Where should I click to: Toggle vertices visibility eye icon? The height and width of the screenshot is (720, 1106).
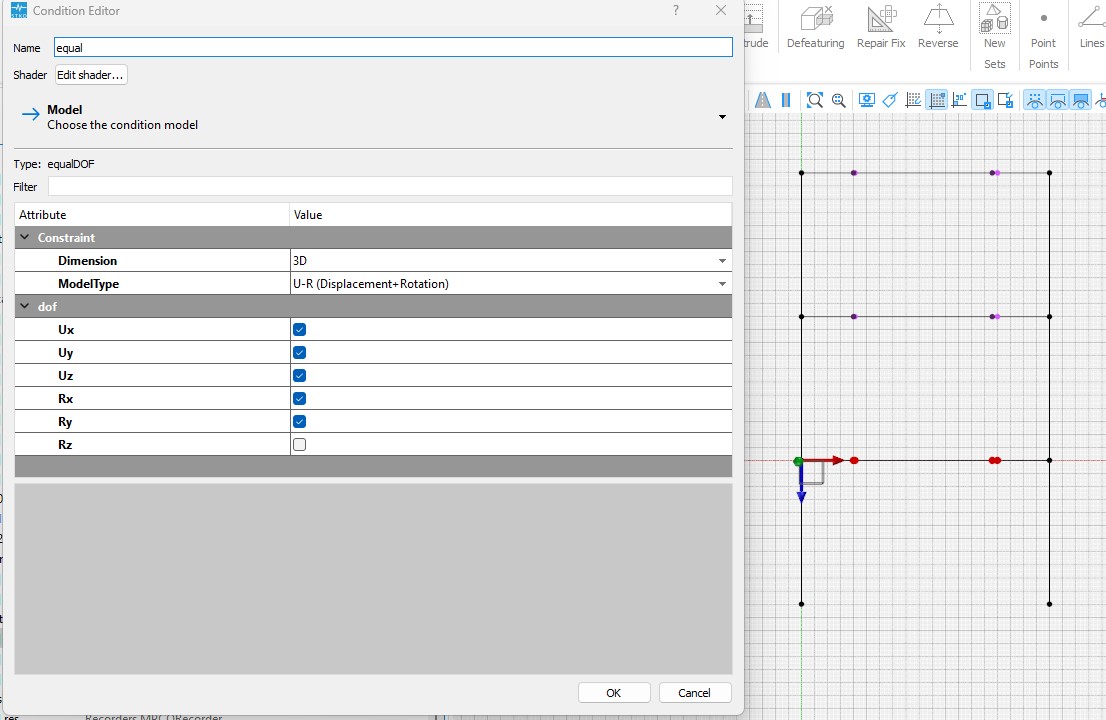tap(1035, 100)
